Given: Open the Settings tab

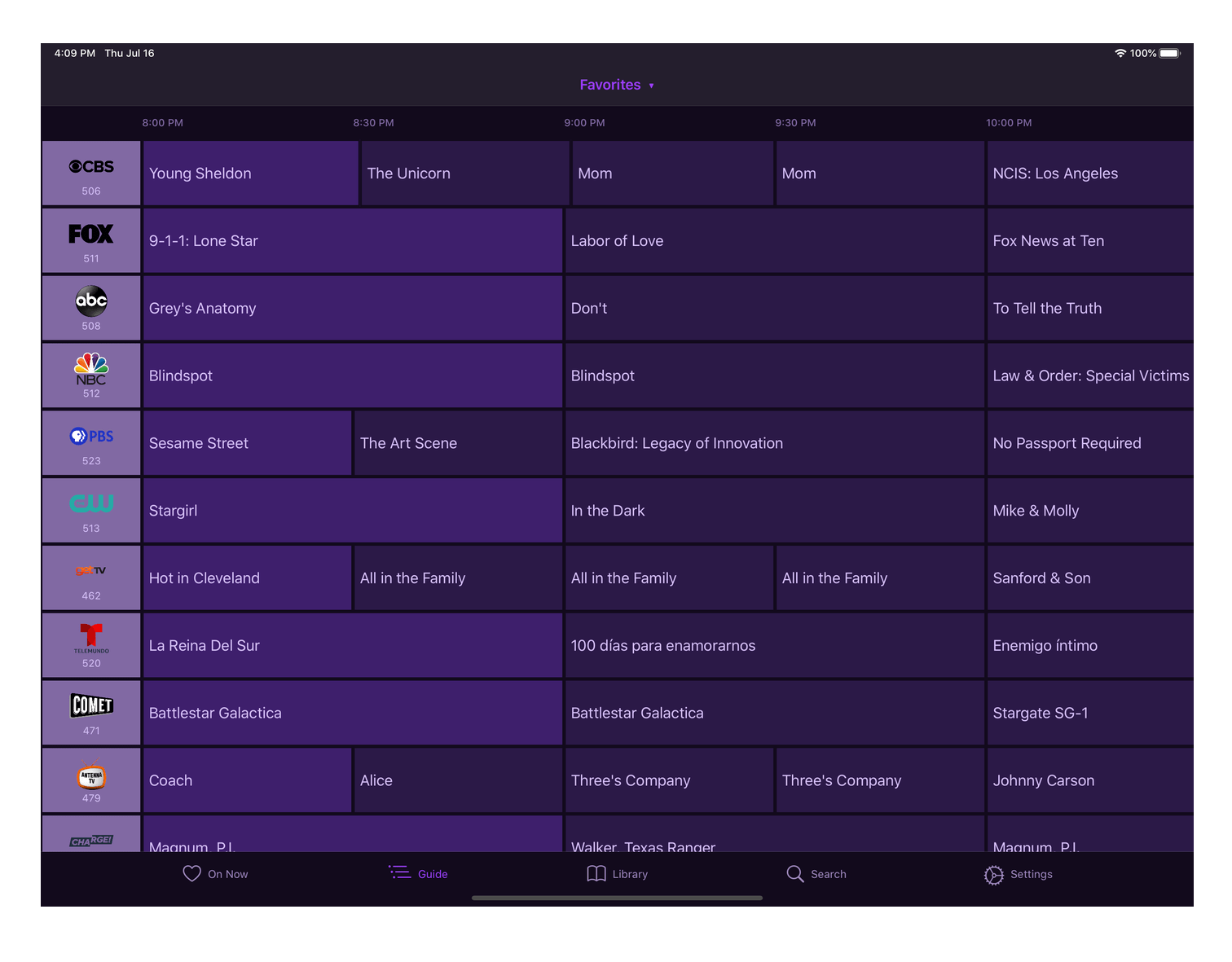Looking at the screenshot, I should (1018, 874).
